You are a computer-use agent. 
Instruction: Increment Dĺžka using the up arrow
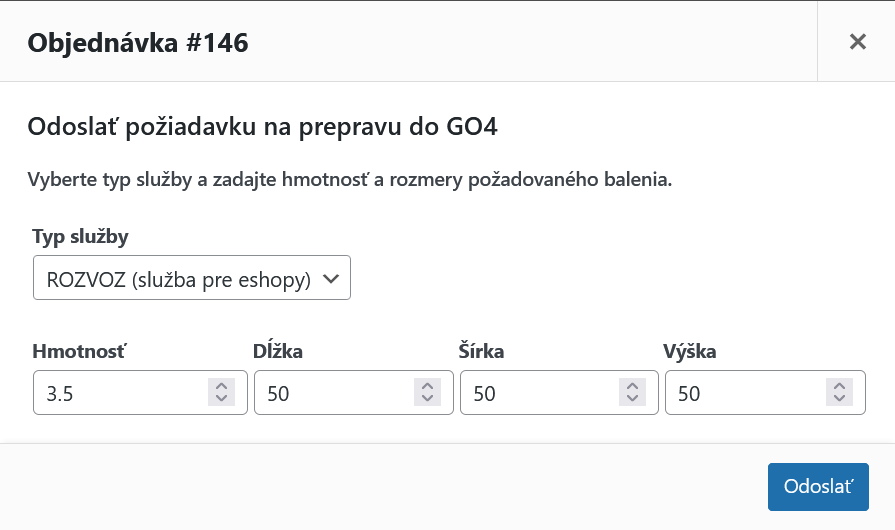[427, 386]
